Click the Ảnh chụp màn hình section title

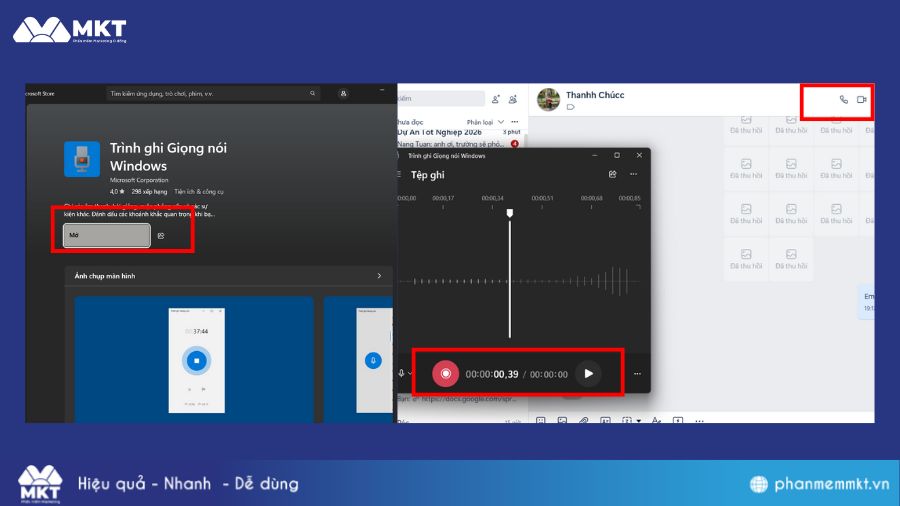point(105,276)
